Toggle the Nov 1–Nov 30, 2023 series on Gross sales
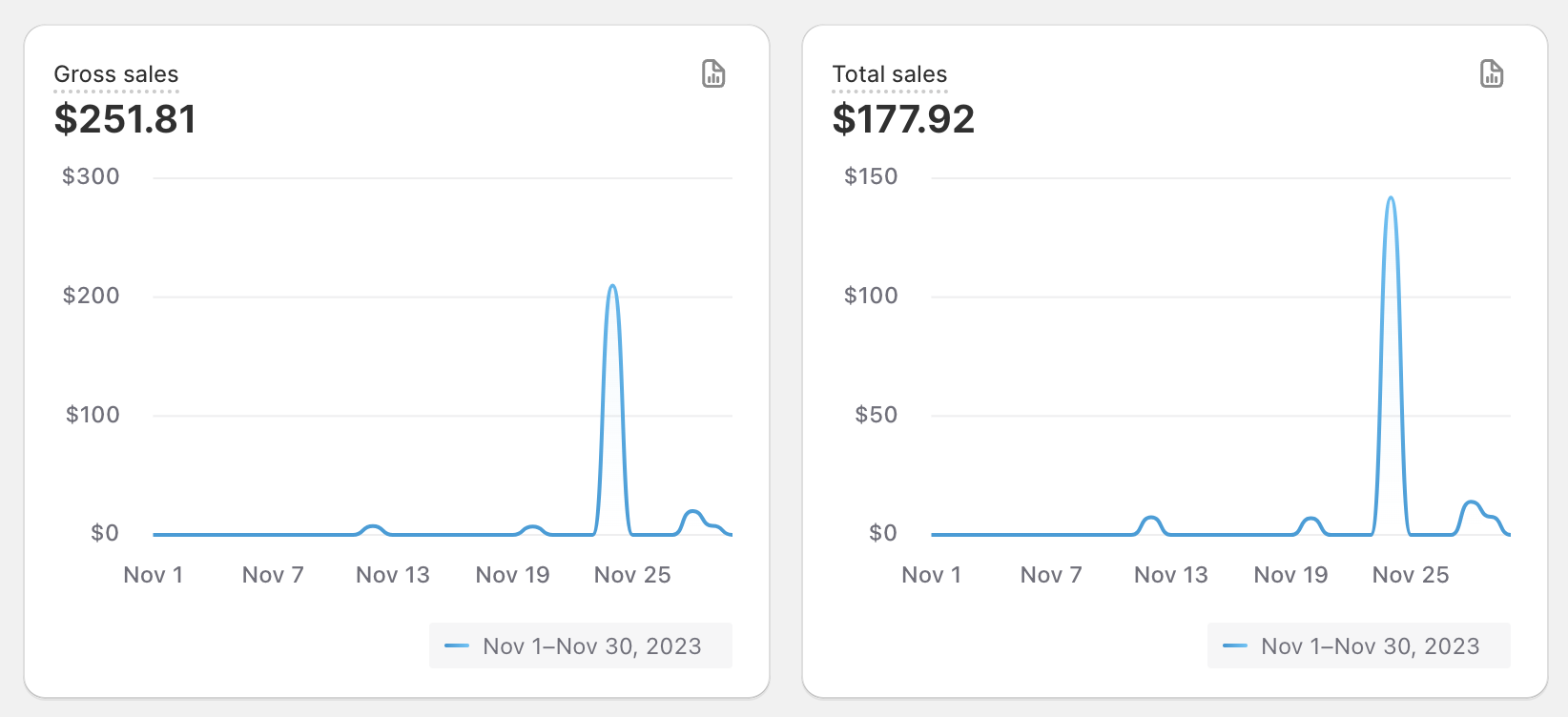This screenshot has height=717, width=1568. (x=580, y=645)
